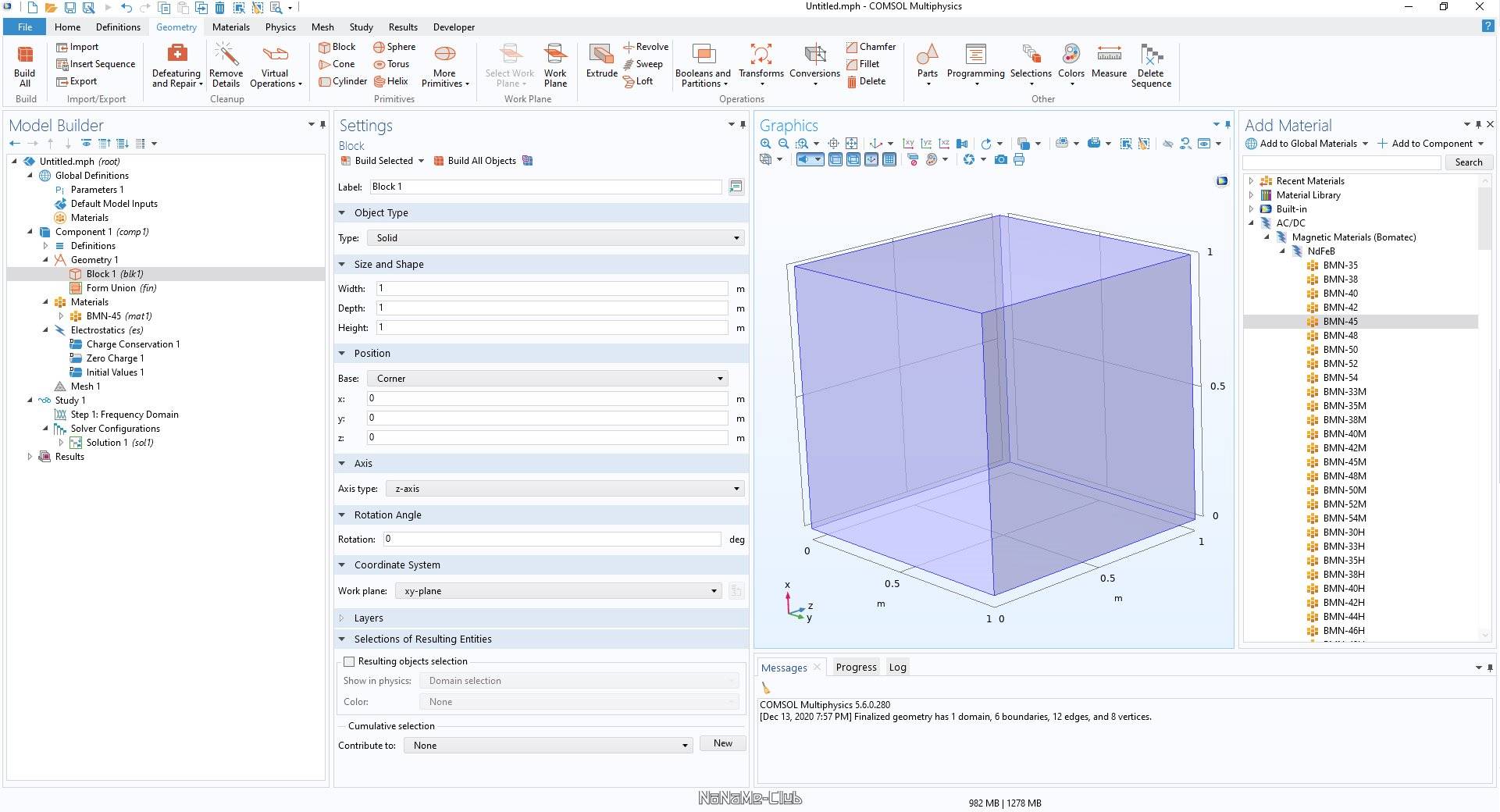Open the Defeaturing and Repair tool
Screen dimensions: 1500x812
point(177,65)
